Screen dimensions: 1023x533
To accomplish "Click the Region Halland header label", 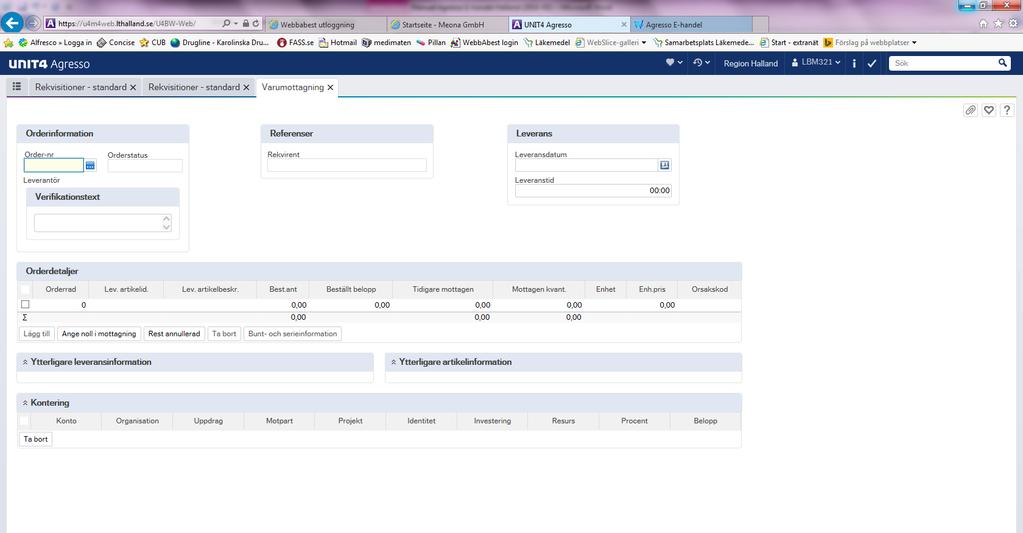I will coord(750,63).
